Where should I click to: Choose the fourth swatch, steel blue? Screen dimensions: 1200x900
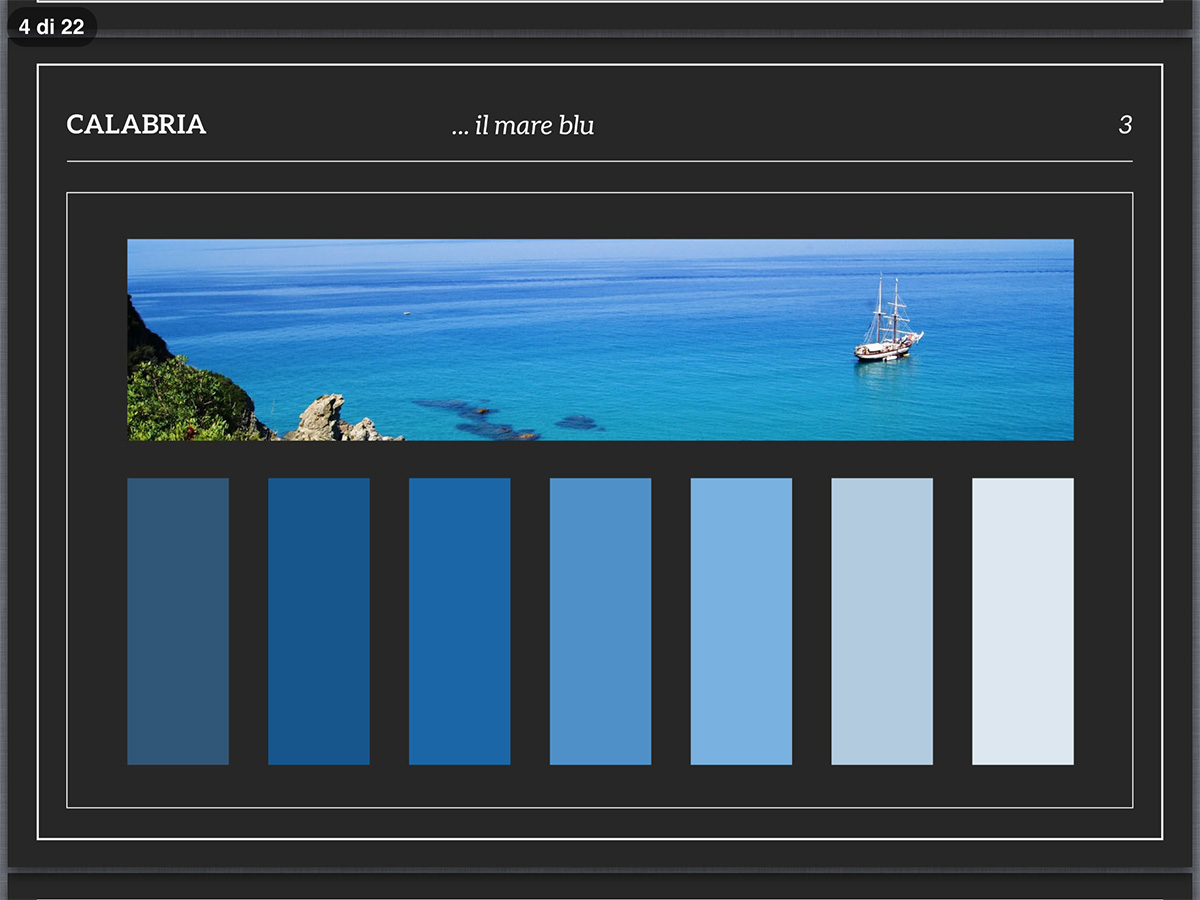pos(600,621)
